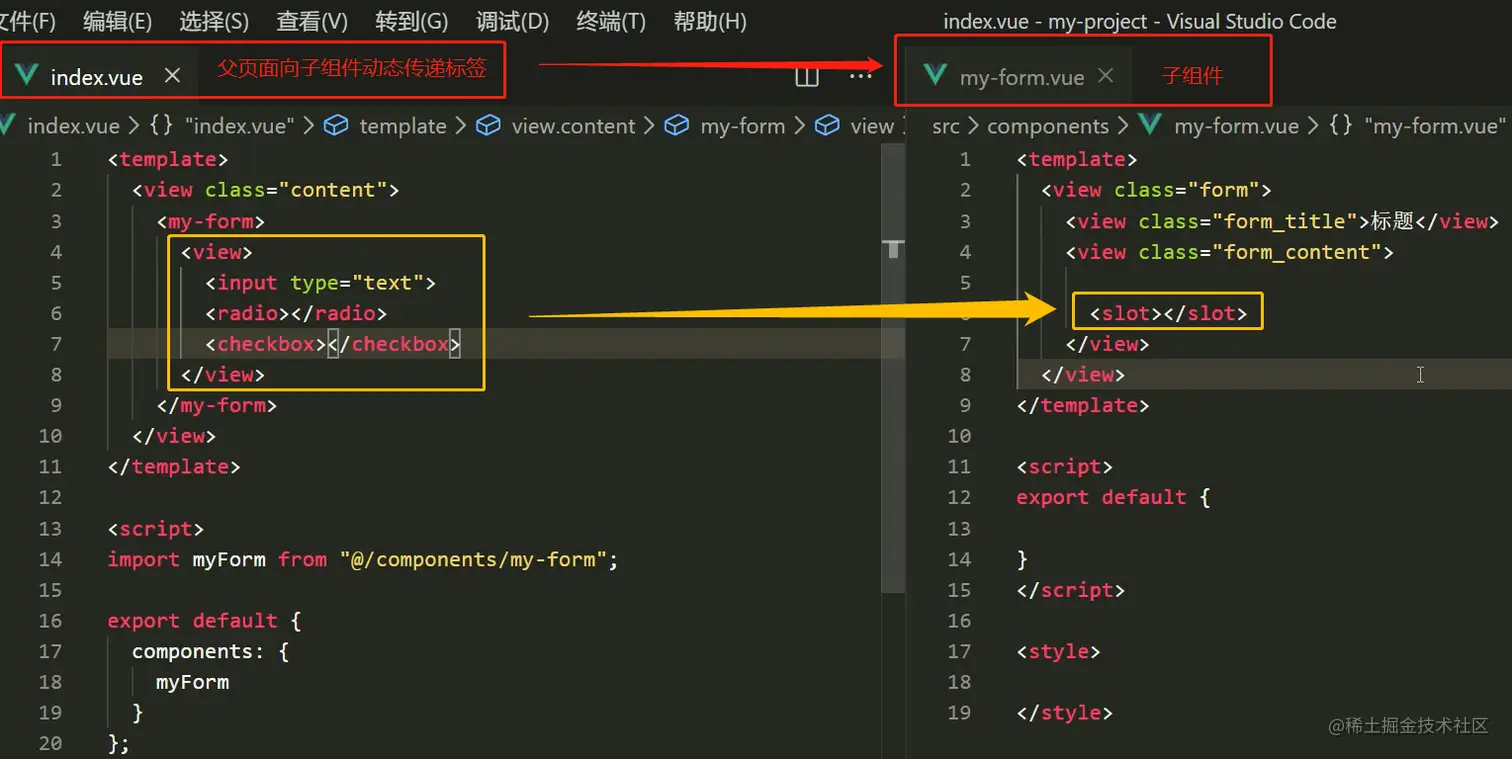Open the More Actions ellipsis menu

pos(860,76)
